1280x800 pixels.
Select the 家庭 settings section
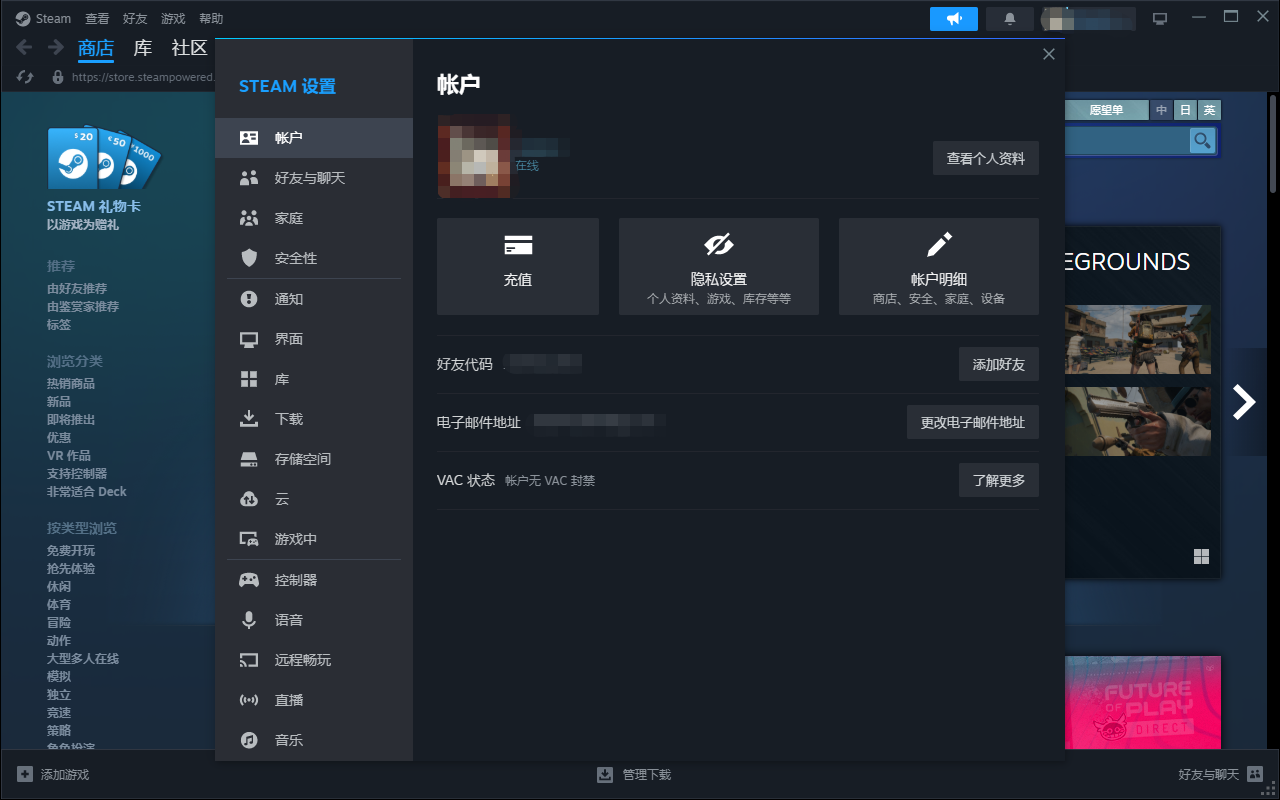(x=313, y=218)
